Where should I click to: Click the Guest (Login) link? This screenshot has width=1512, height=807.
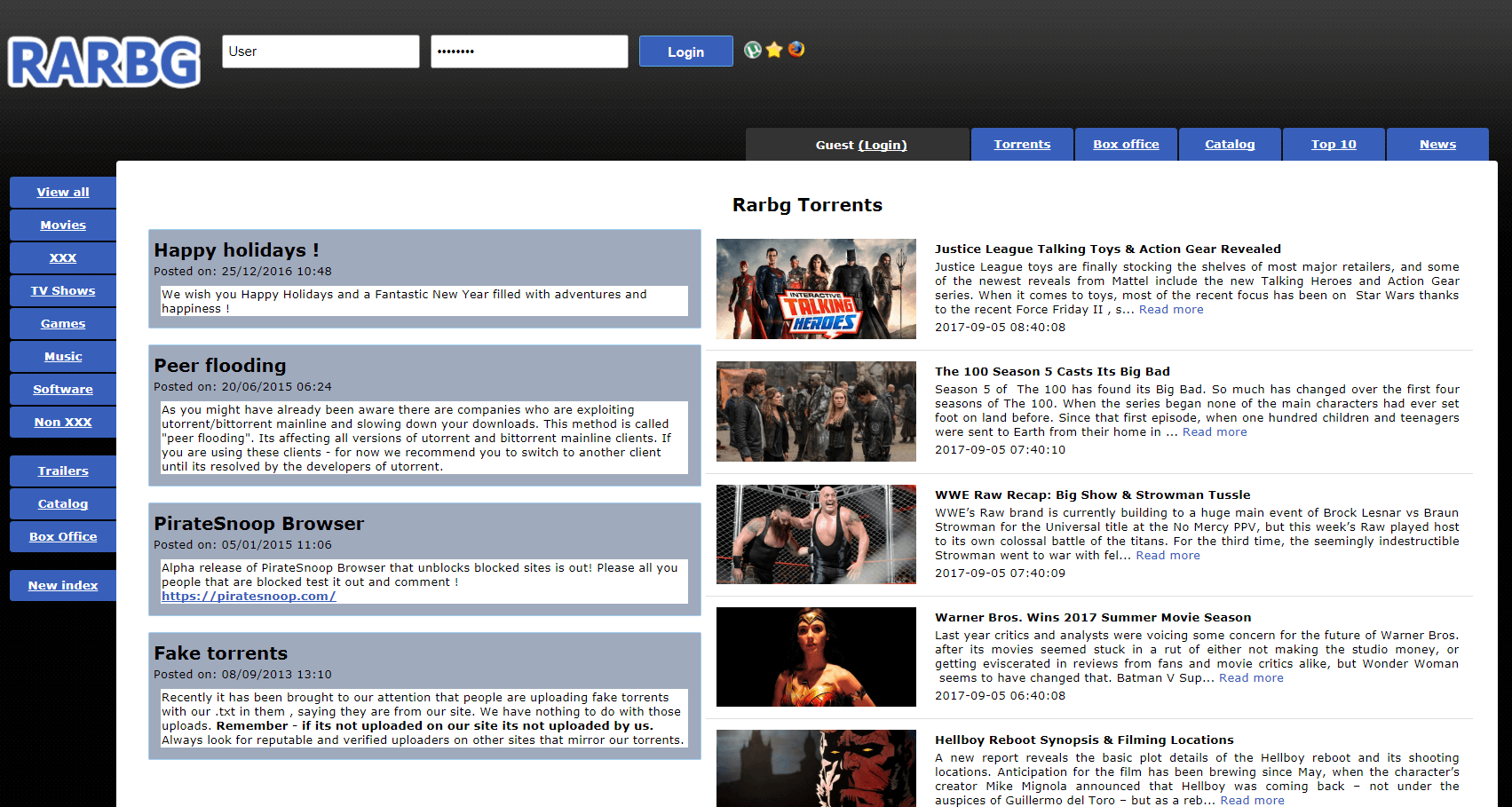click(882, 146)
